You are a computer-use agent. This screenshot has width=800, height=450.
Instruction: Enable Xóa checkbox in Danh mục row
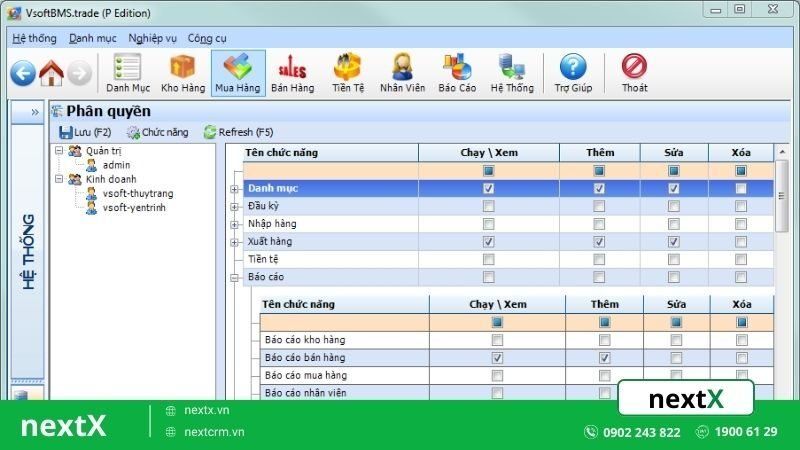pyautogui.click(x=741, y=188)
